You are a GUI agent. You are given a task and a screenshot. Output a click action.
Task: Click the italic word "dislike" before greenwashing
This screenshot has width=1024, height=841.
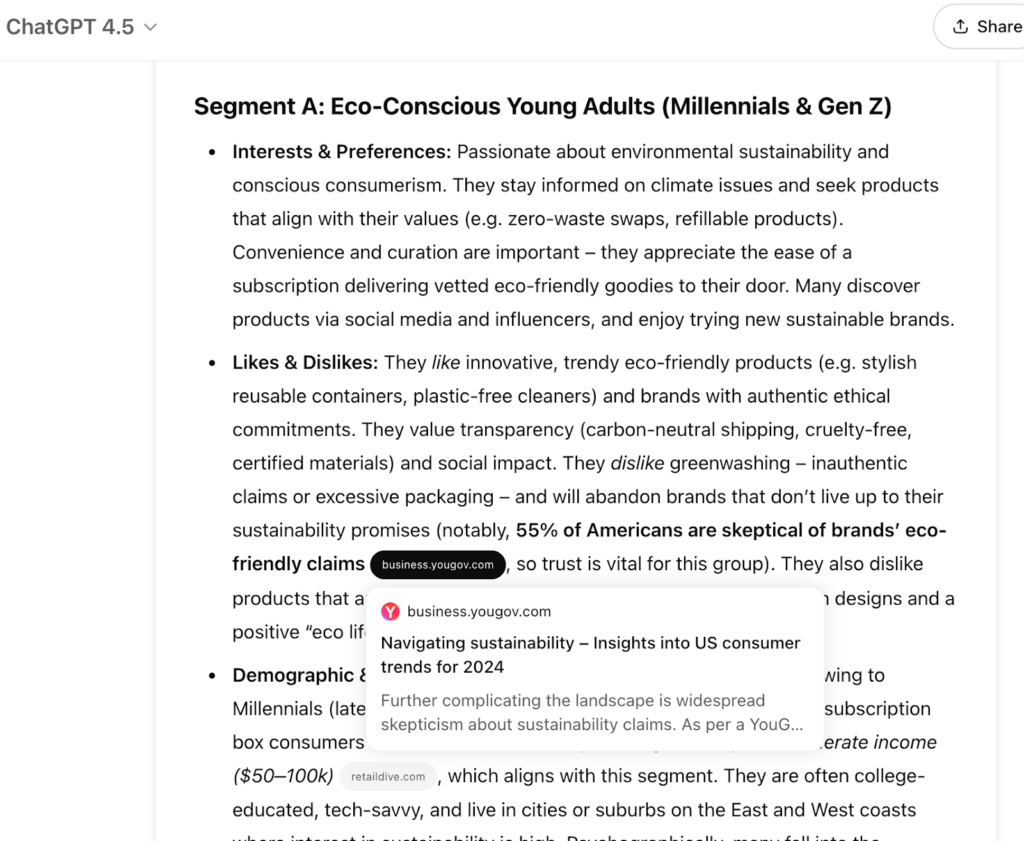[x=635, y=463]
